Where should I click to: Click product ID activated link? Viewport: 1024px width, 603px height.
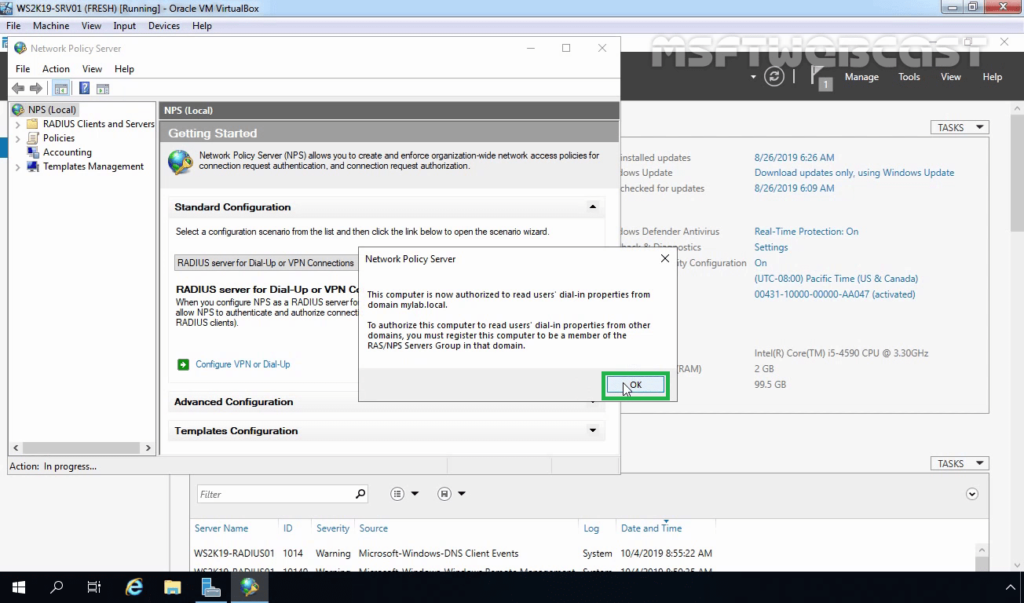(835, 294)
